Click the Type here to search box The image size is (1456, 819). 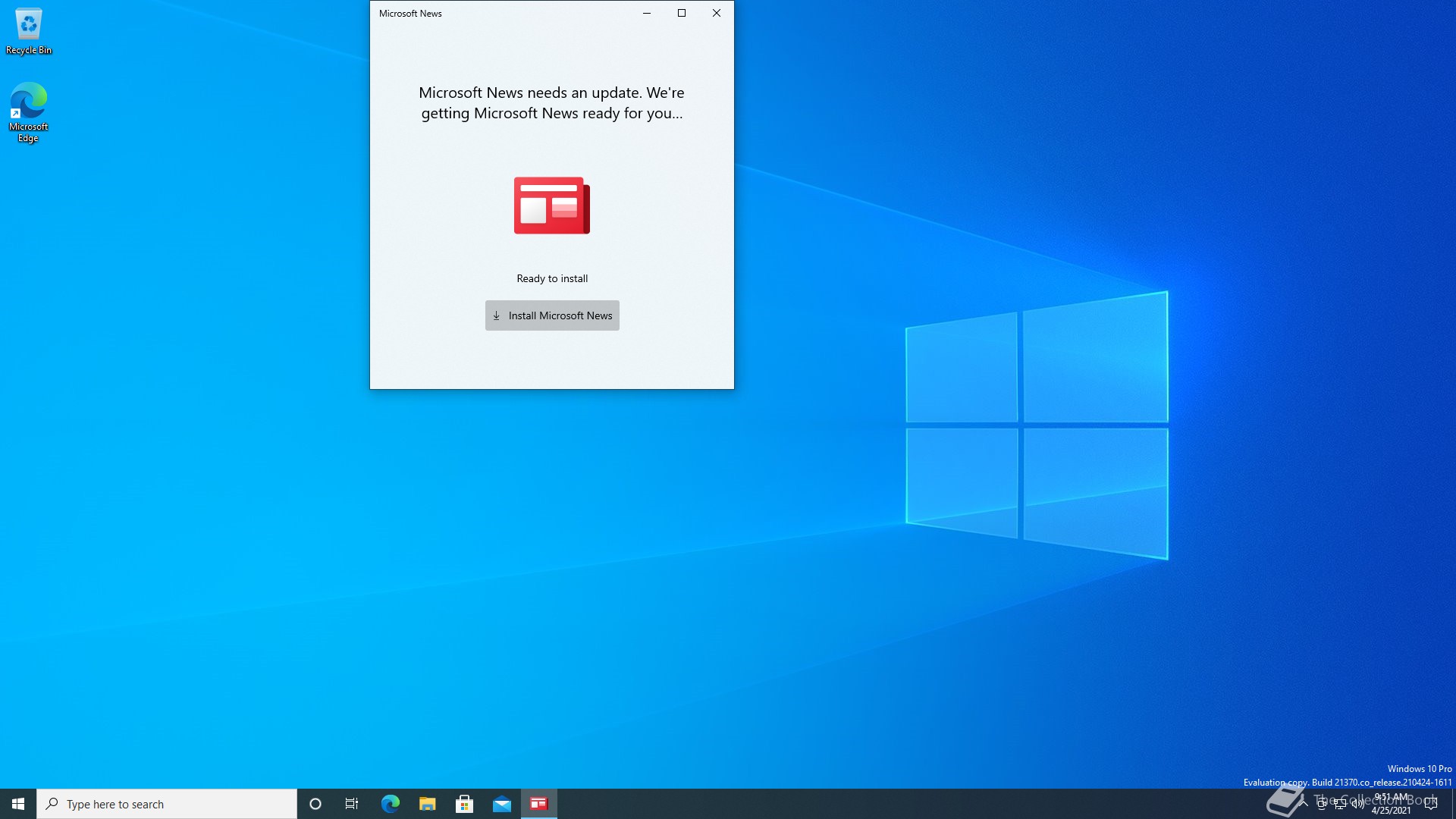(x=167, y=804)
